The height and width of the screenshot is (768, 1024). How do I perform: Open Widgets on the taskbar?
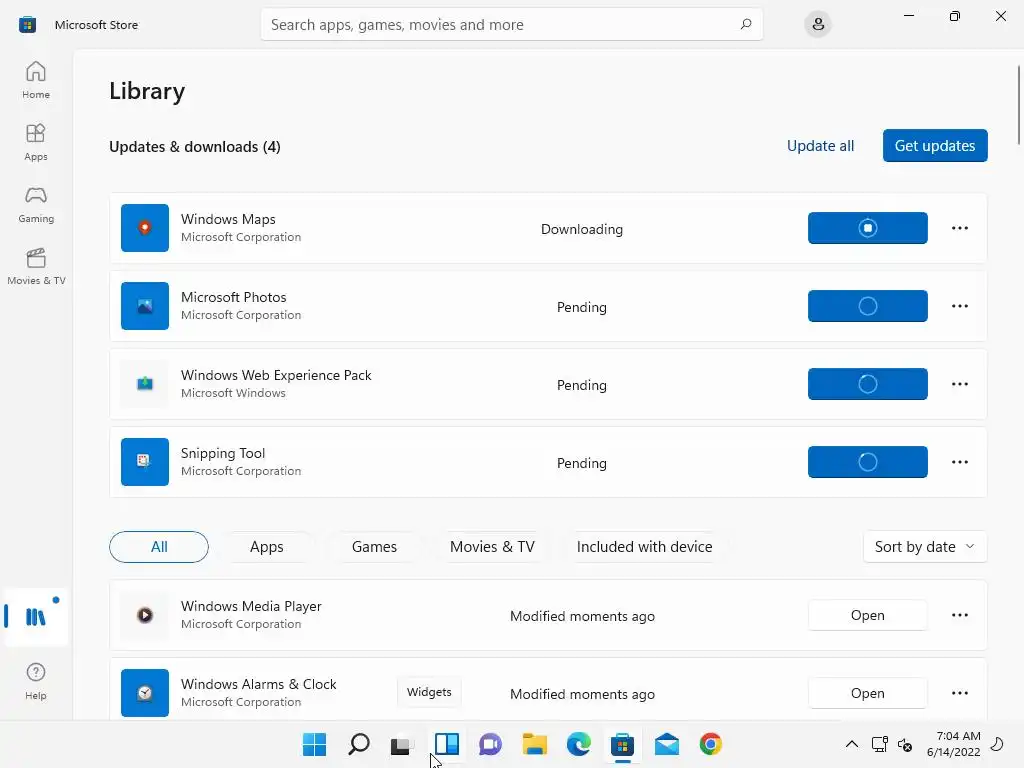click(x=447, y=744)
